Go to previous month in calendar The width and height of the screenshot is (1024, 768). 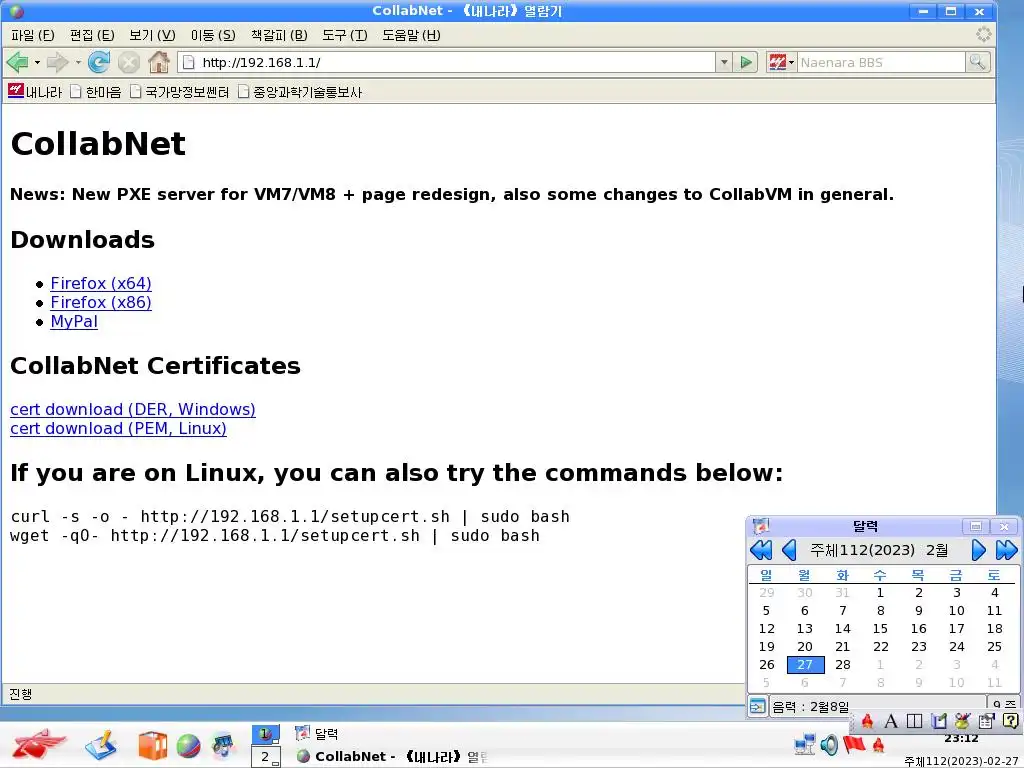(x=789, y=551)
